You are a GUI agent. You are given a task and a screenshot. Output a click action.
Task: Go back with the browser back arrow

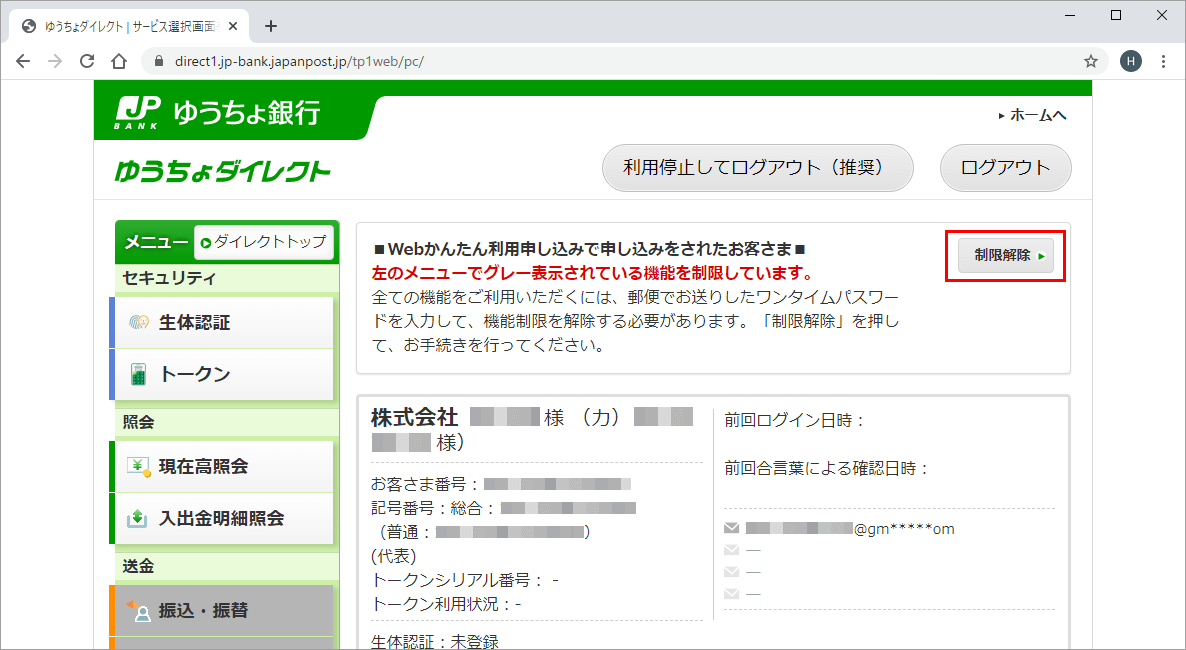pyautogui.click(x=23, y=61)
